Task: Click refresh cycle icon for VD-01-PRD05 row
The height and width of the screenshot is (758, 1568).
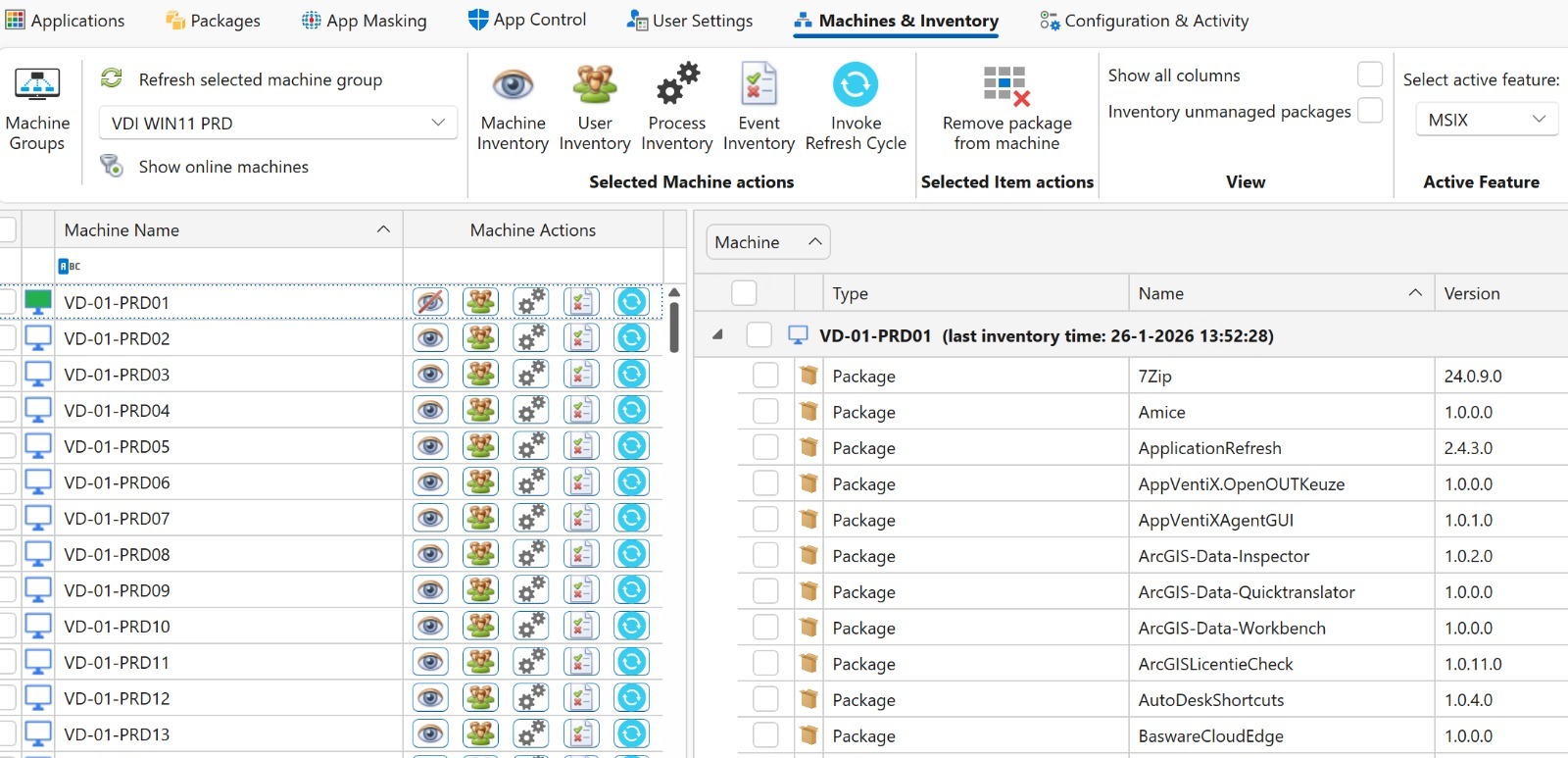Action: click(x=631, y=446)
